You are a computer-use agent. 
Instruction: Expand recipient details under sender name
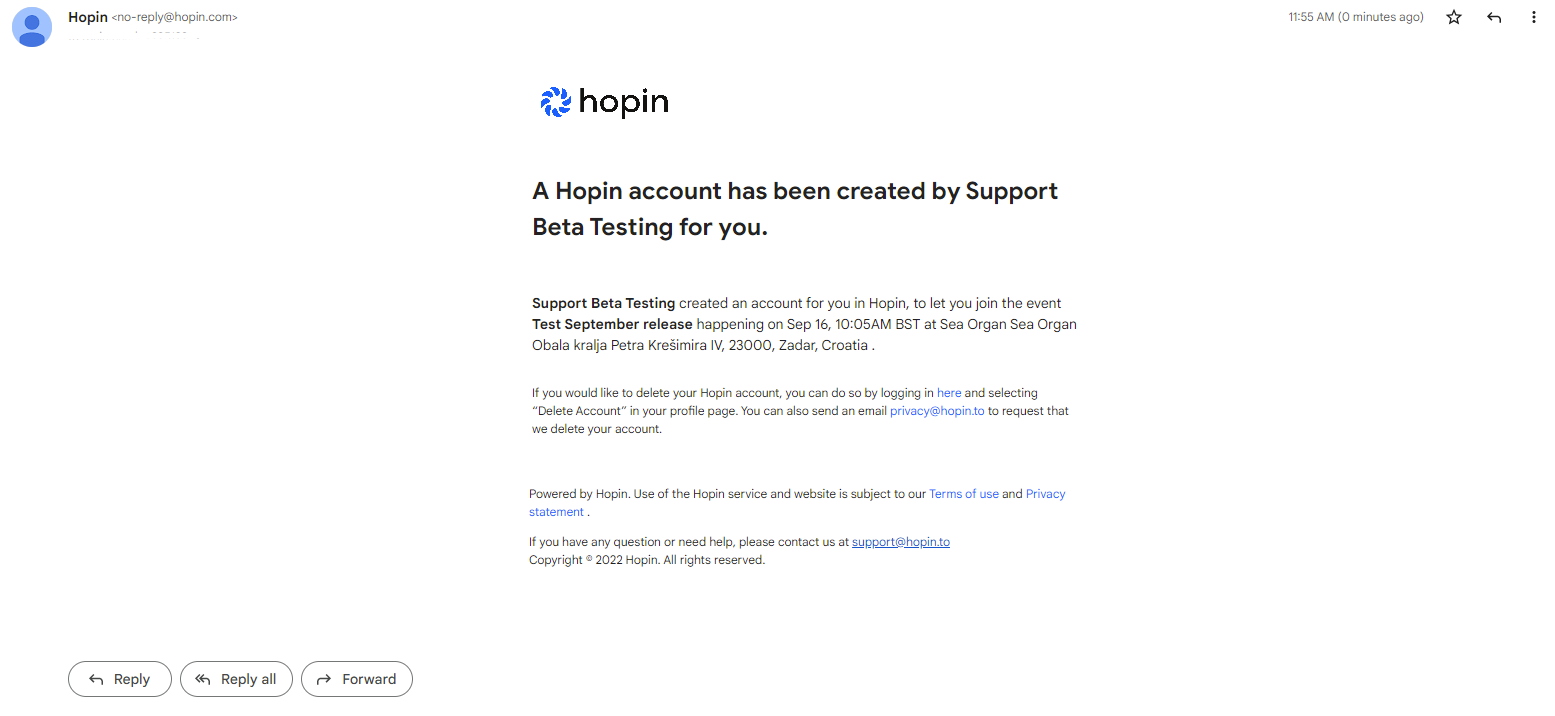pyautogui.click(x=134, y=37)
